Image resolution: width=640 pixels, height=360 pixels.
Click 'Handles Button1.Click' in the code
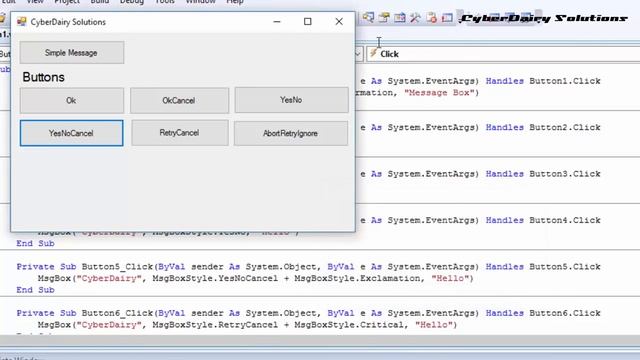pyautogui.click(x=543, y=81)
